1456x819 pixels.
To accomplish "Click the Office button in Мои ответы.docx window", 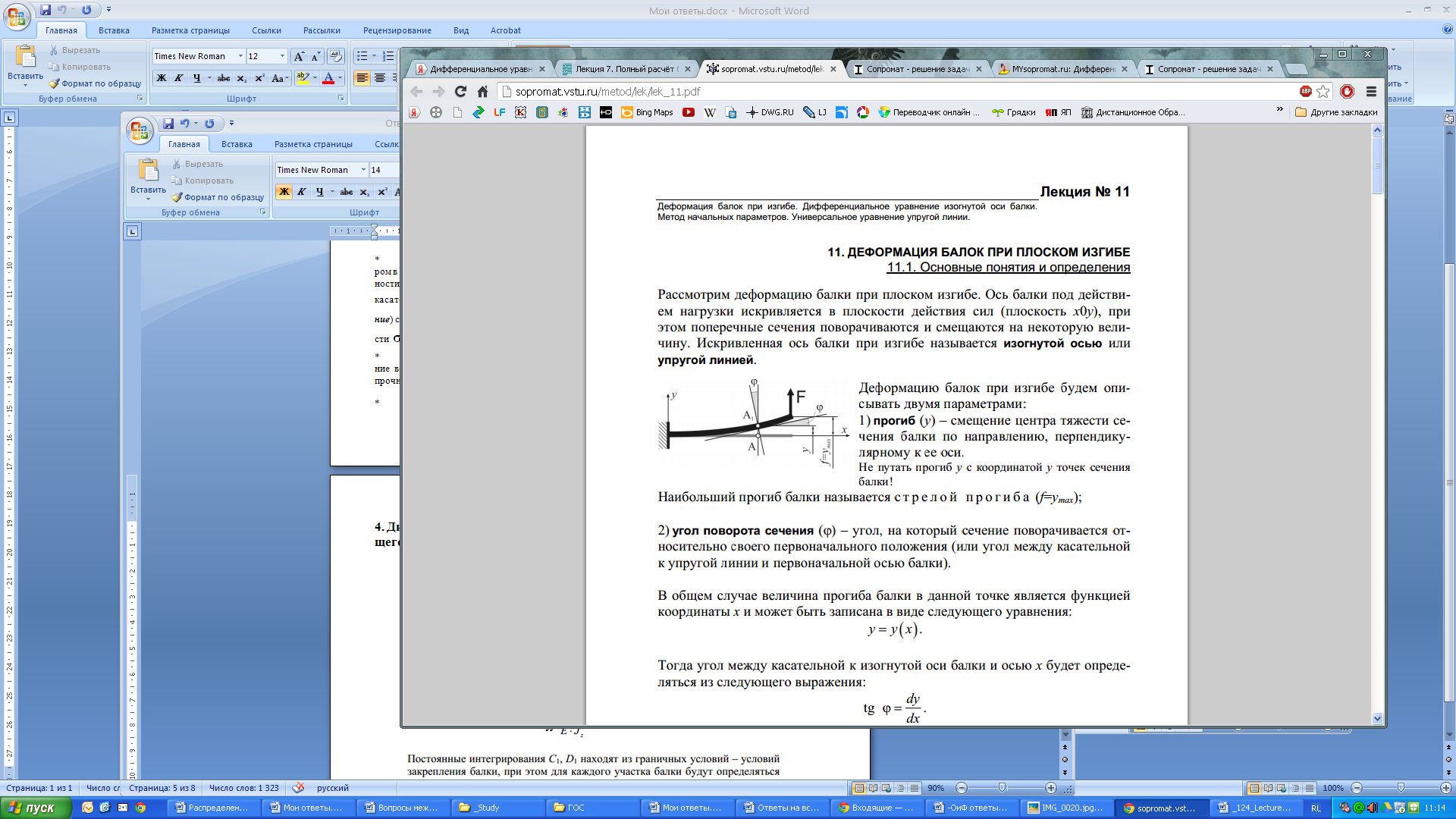I will point(17,17).
